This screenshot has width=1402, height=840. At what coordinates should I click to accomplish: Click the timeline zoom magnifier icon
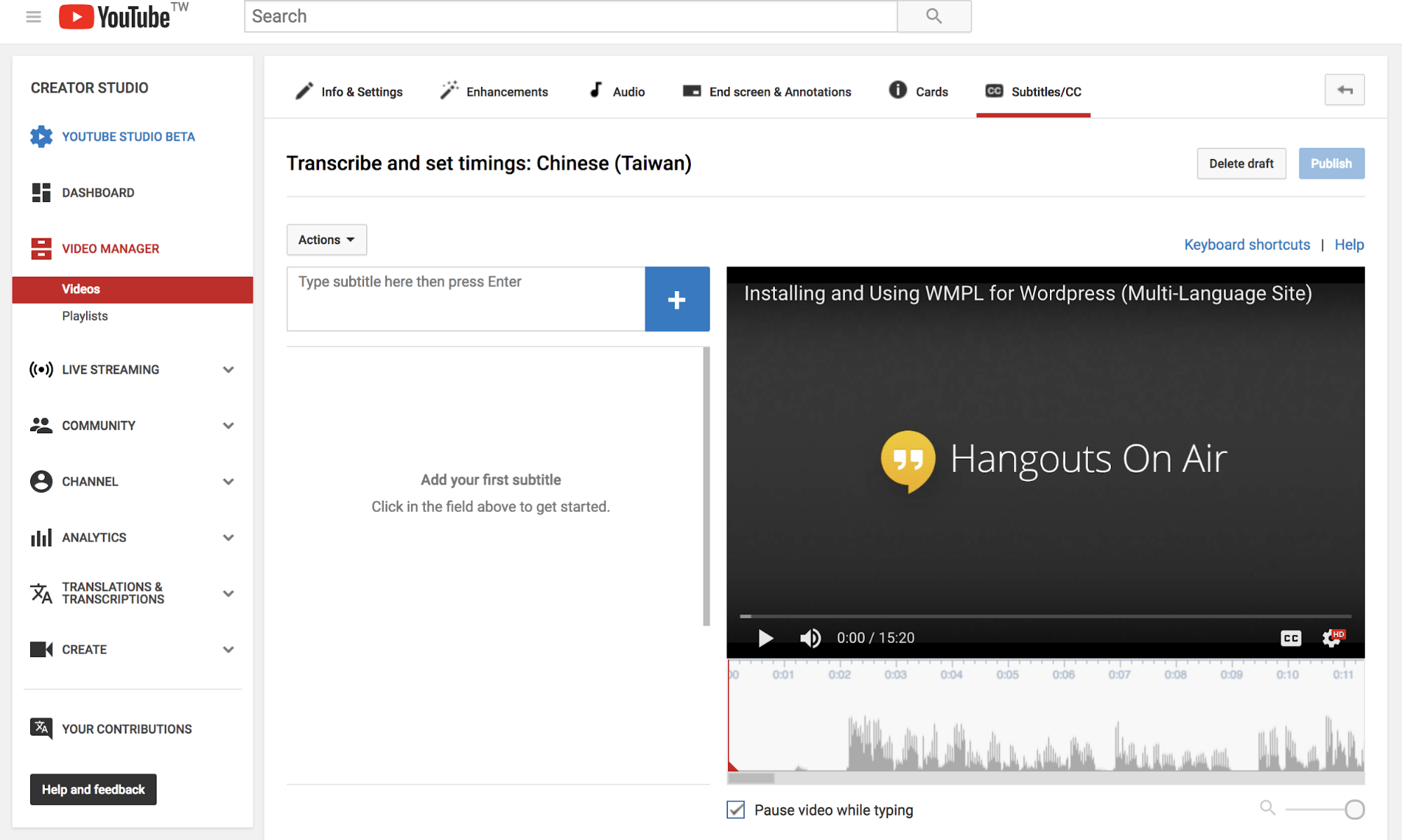(x=1267, y=808)
